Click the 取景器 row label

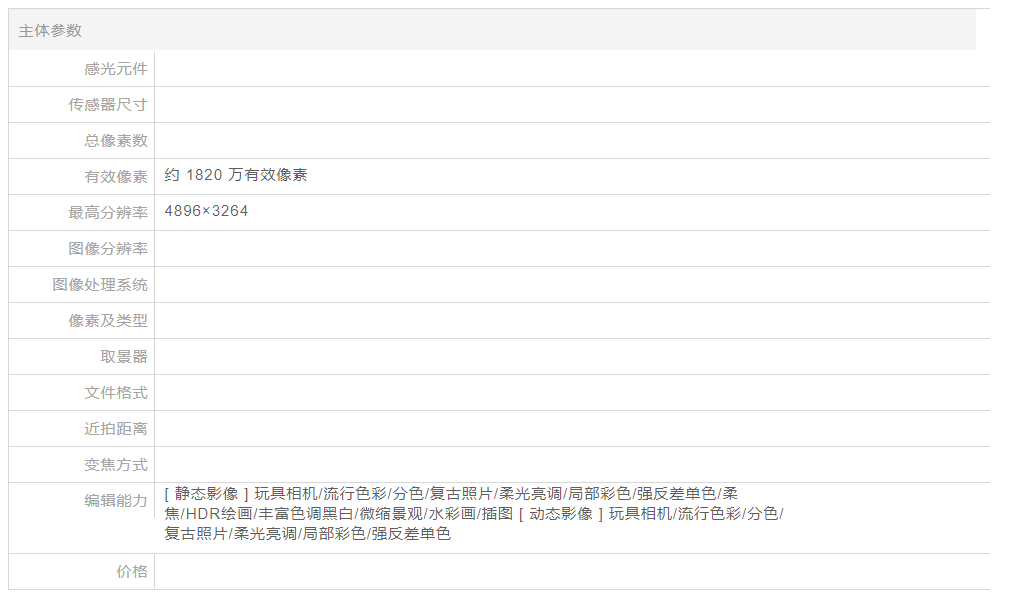click(x=124, y=357)
